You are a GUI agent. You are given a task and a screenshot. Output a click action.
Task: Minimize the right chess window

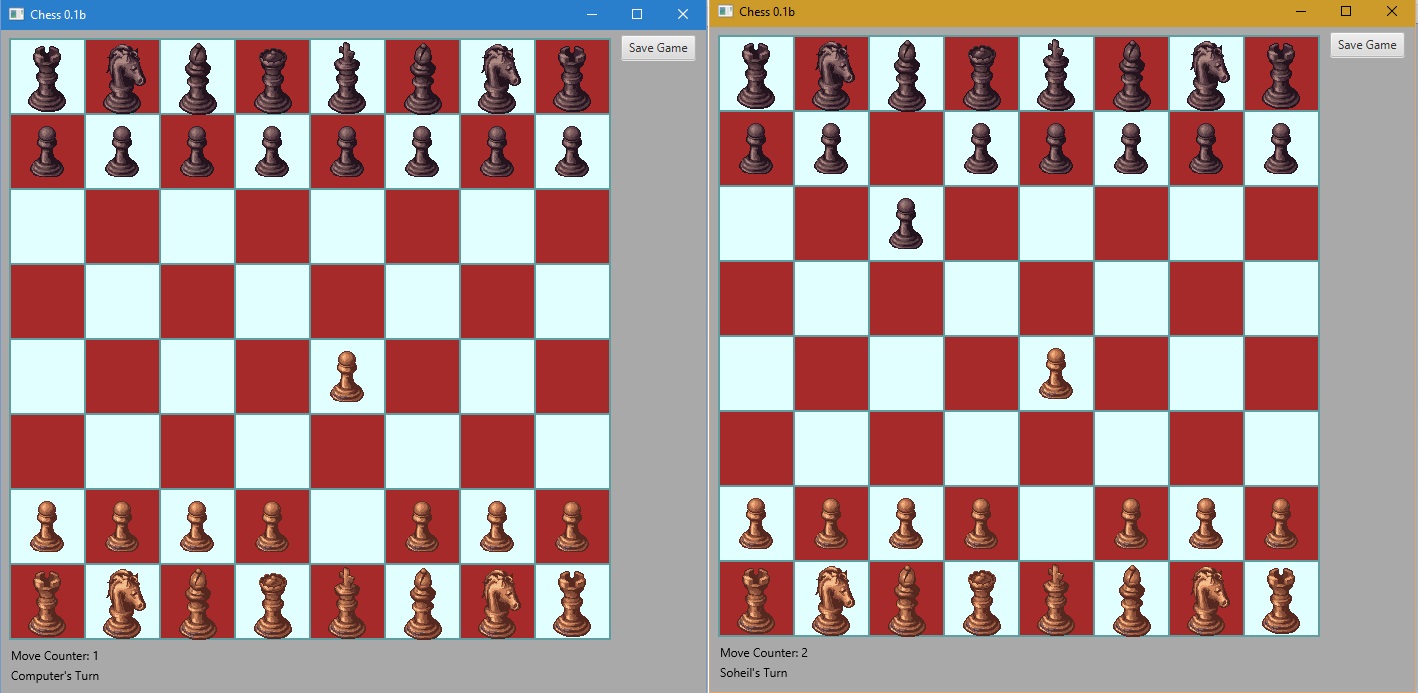coord(1301,11)
